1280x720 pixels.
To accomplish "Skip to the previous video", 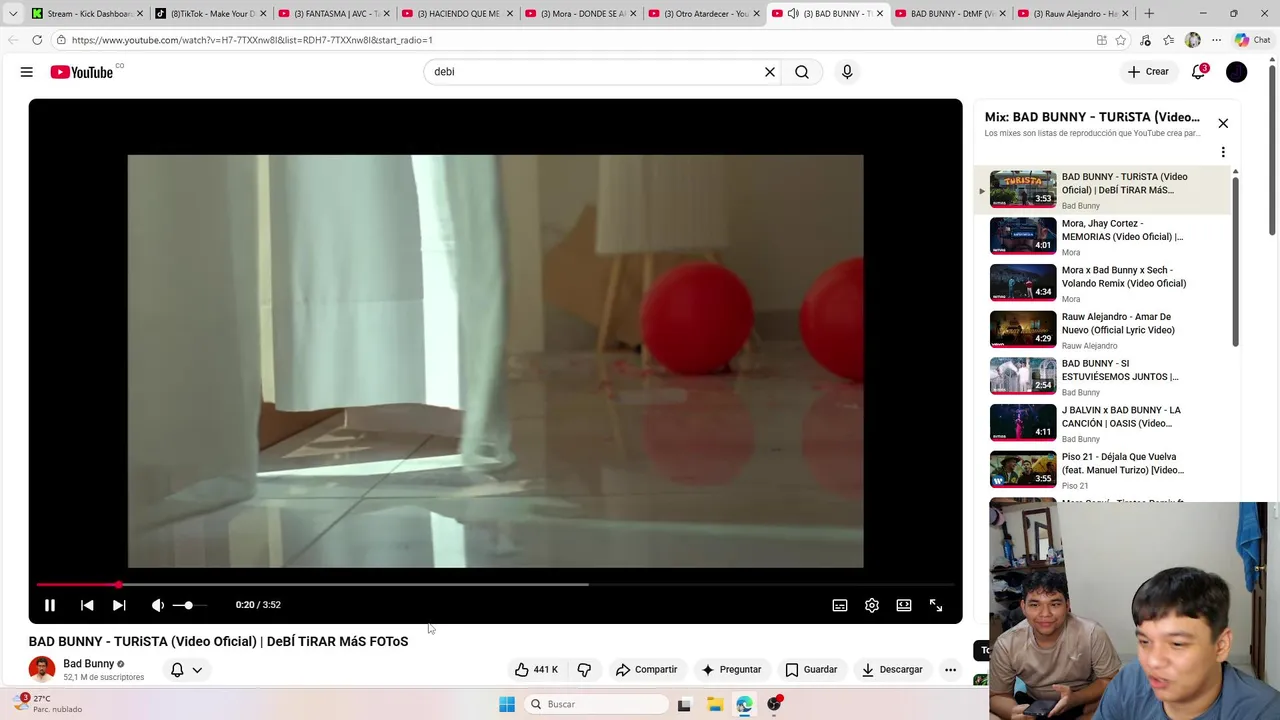I will pos(87,605).
